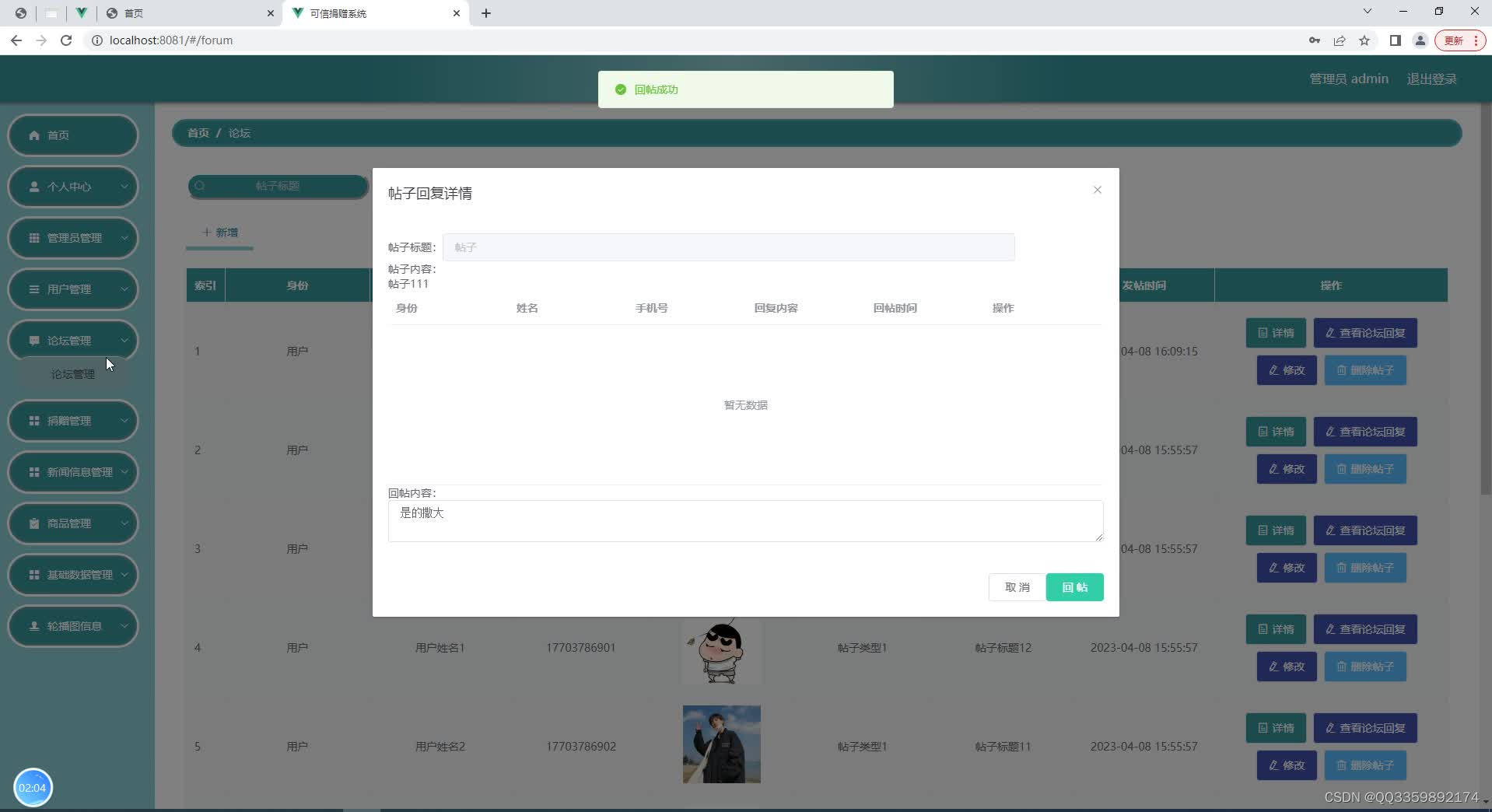Click the home icon beside 首页 in the sidebar
The width and height of the screenshot is (1492, 812).
(x=34, y=135)
